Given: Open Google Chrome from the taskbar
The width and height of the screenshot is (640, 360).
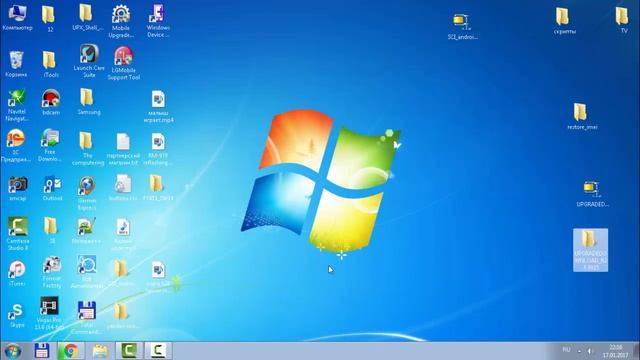Looking at the screenshot, I should (x=71, y=351).
